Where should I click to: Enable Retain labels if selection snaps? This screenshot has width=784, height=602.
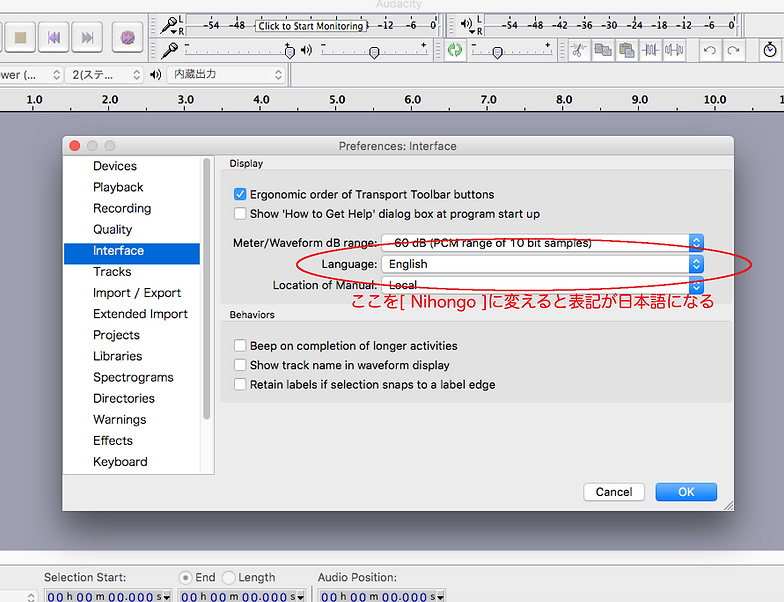coord(240,384)
